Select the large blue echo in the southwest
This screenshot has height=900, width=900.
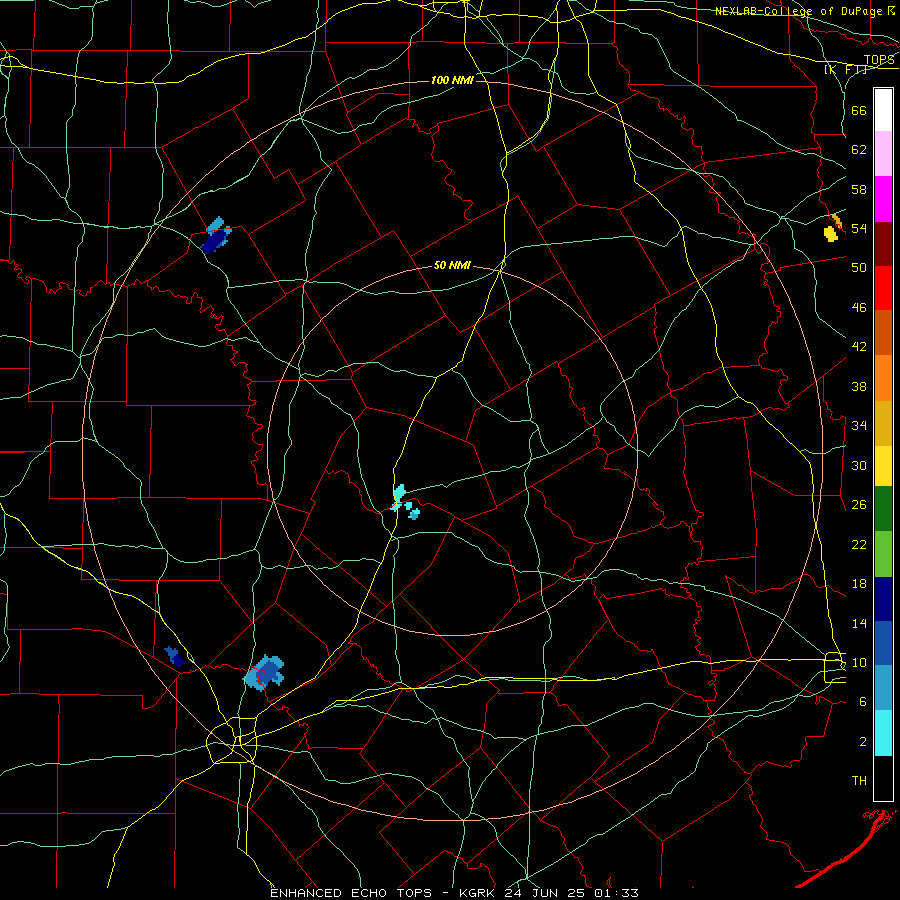265,673
